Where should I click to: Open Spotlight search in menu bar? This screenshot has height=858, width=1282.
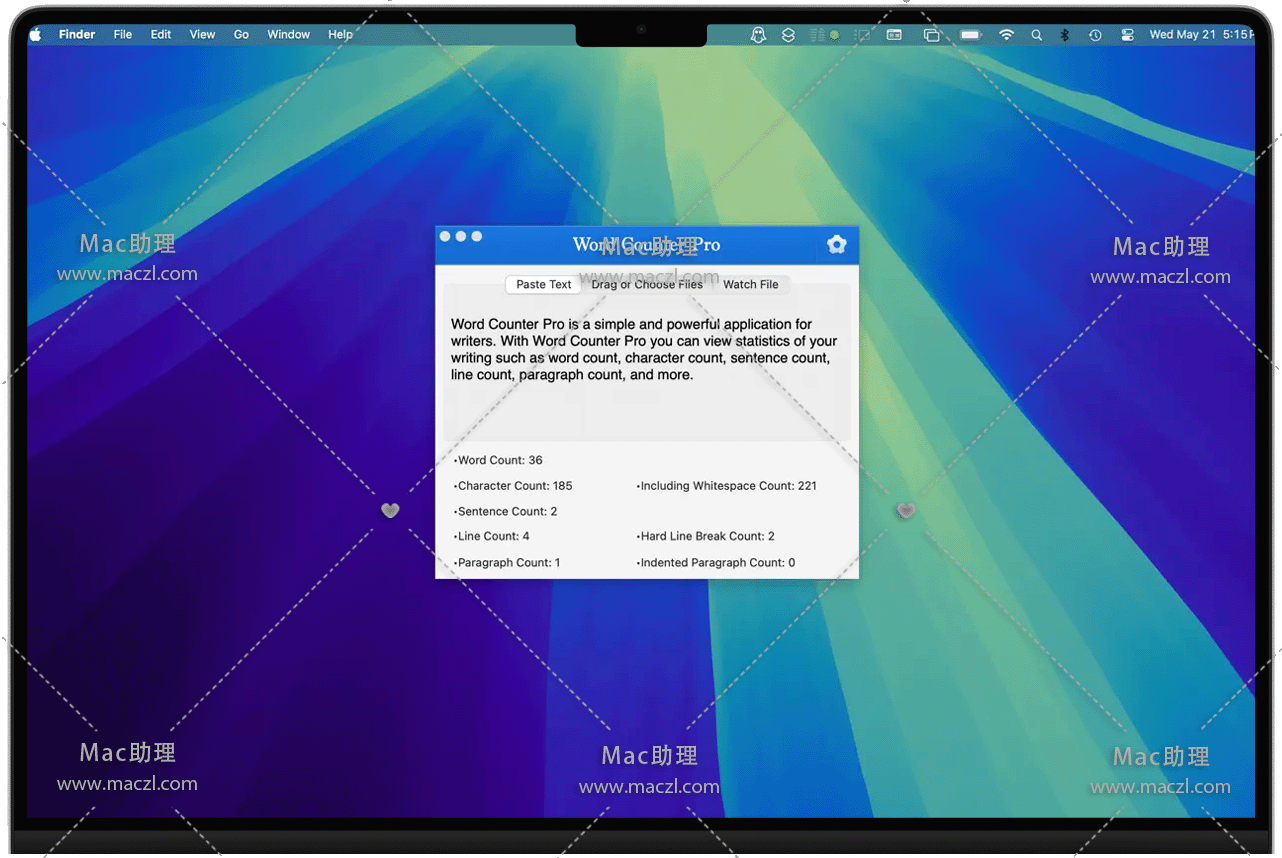[x=1036, y=35]
